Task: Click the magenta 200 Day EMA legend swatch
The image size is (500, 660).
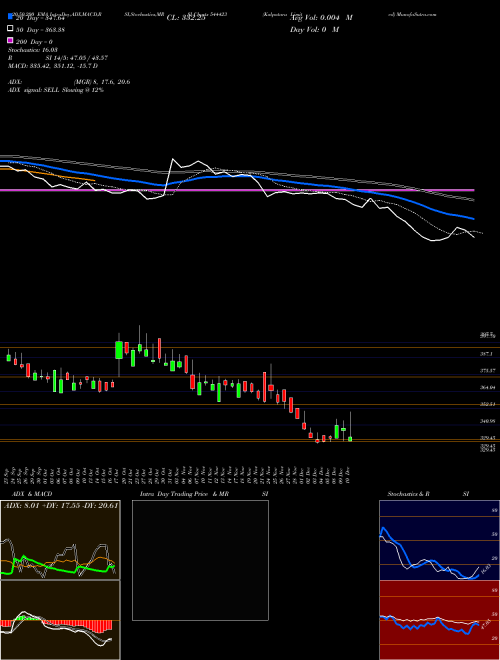Action: [x=10, y=40]
